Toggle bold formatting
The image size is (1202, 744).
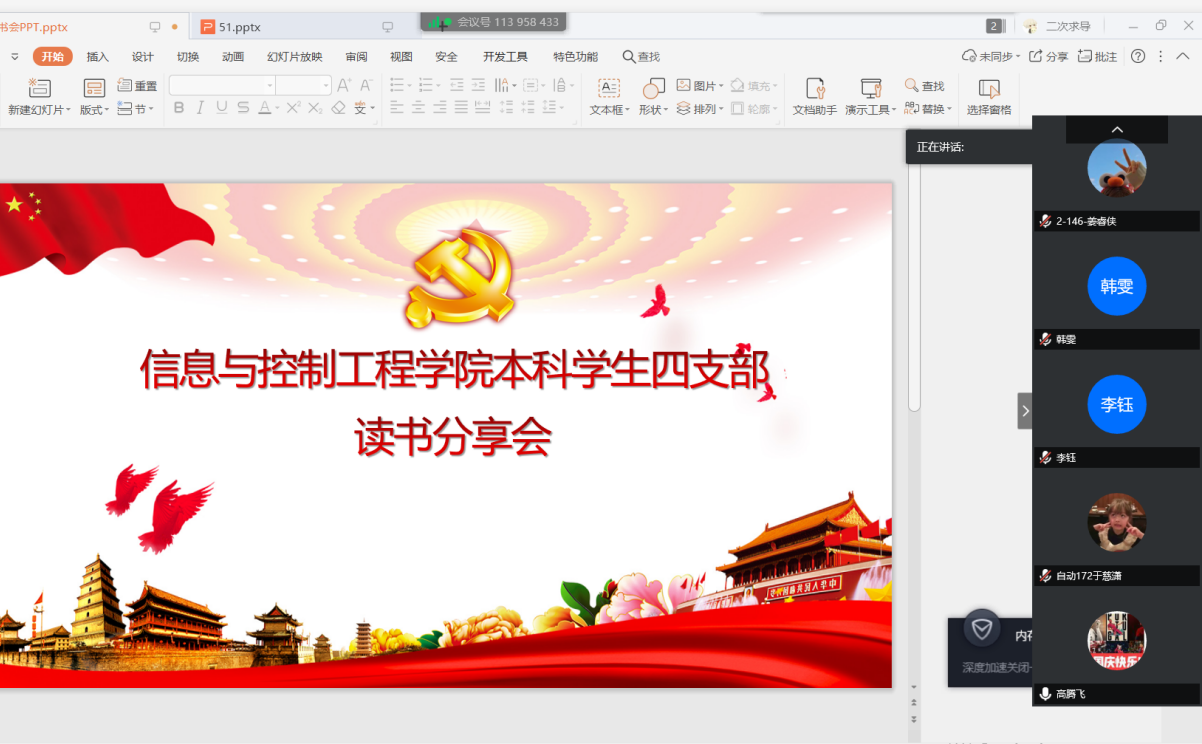tap(179, 108)
